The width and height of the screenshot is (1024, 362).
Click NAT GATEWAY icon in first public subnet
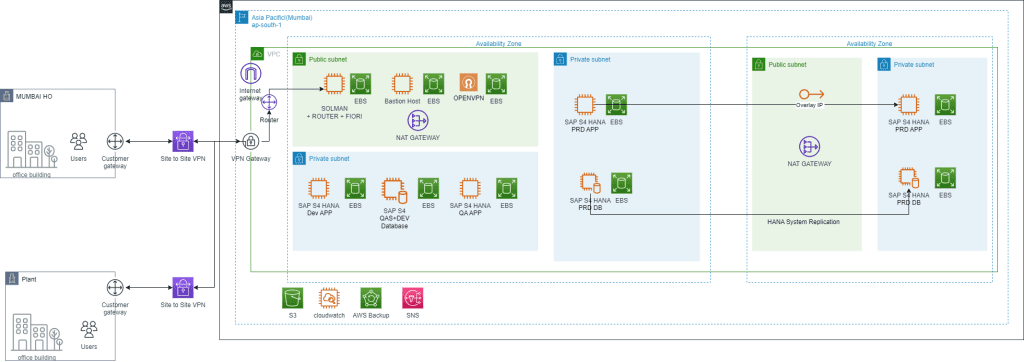(418, 120)
